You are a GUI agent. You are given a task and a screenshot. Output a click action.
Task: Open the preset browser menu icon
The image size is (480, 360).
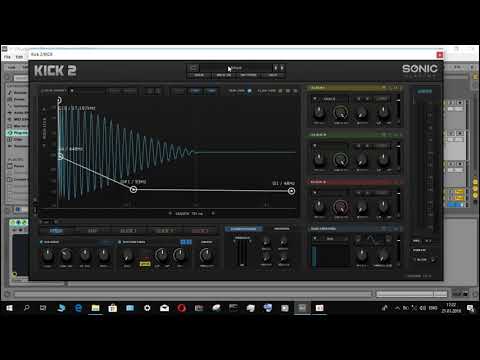coord(193,68)
